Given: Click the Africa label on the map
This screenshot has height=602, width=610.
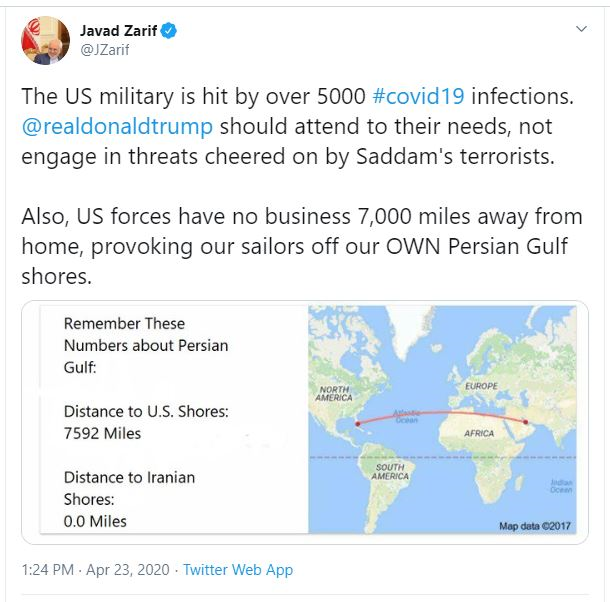Looking at the screenshot, I should coord(480,433).
